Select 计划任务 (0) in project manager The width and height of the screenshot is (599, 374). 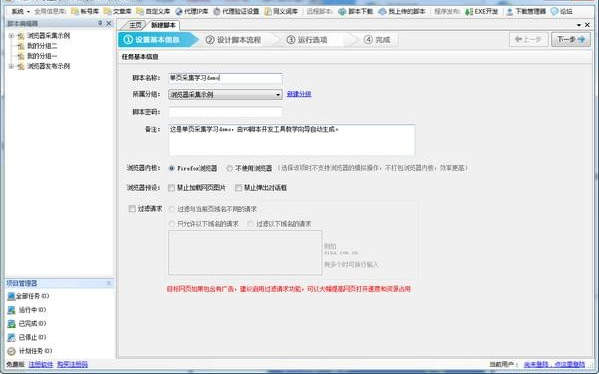tap(36, 351)
